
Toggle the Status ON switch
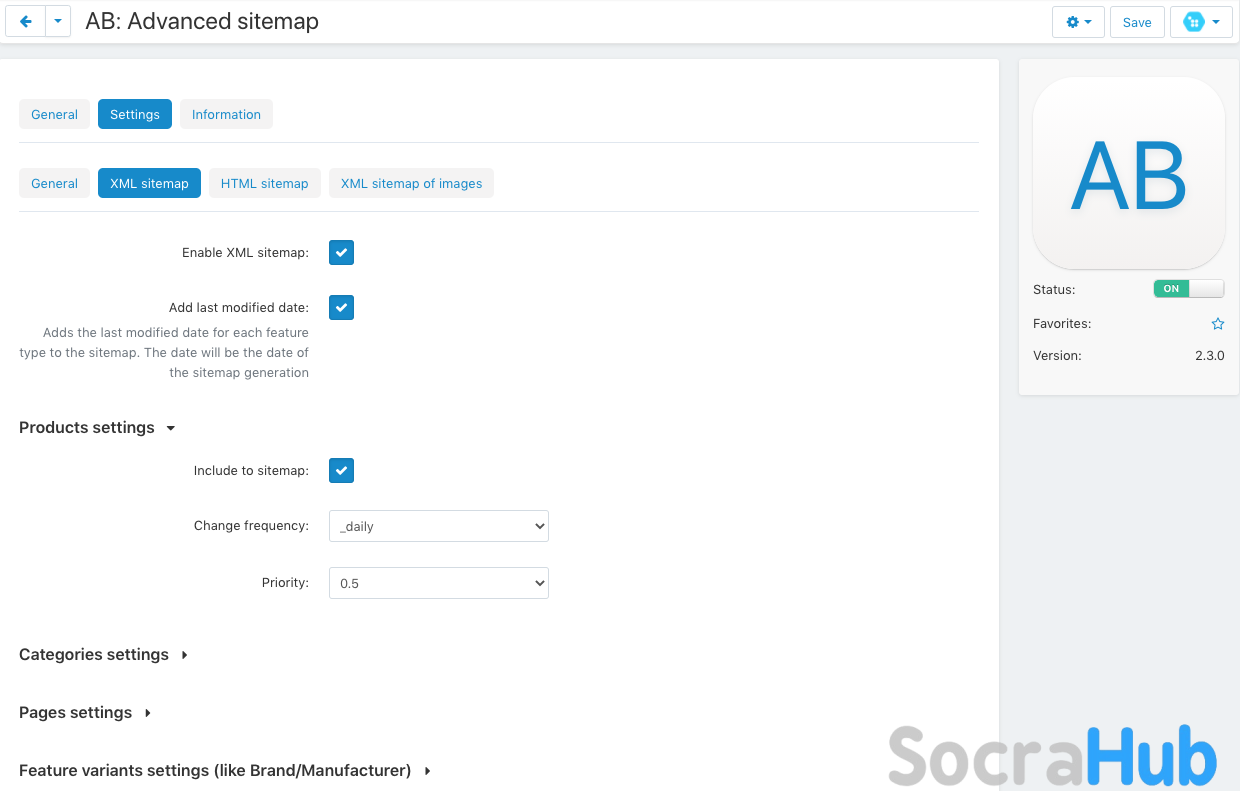[x=1188, y=289]
